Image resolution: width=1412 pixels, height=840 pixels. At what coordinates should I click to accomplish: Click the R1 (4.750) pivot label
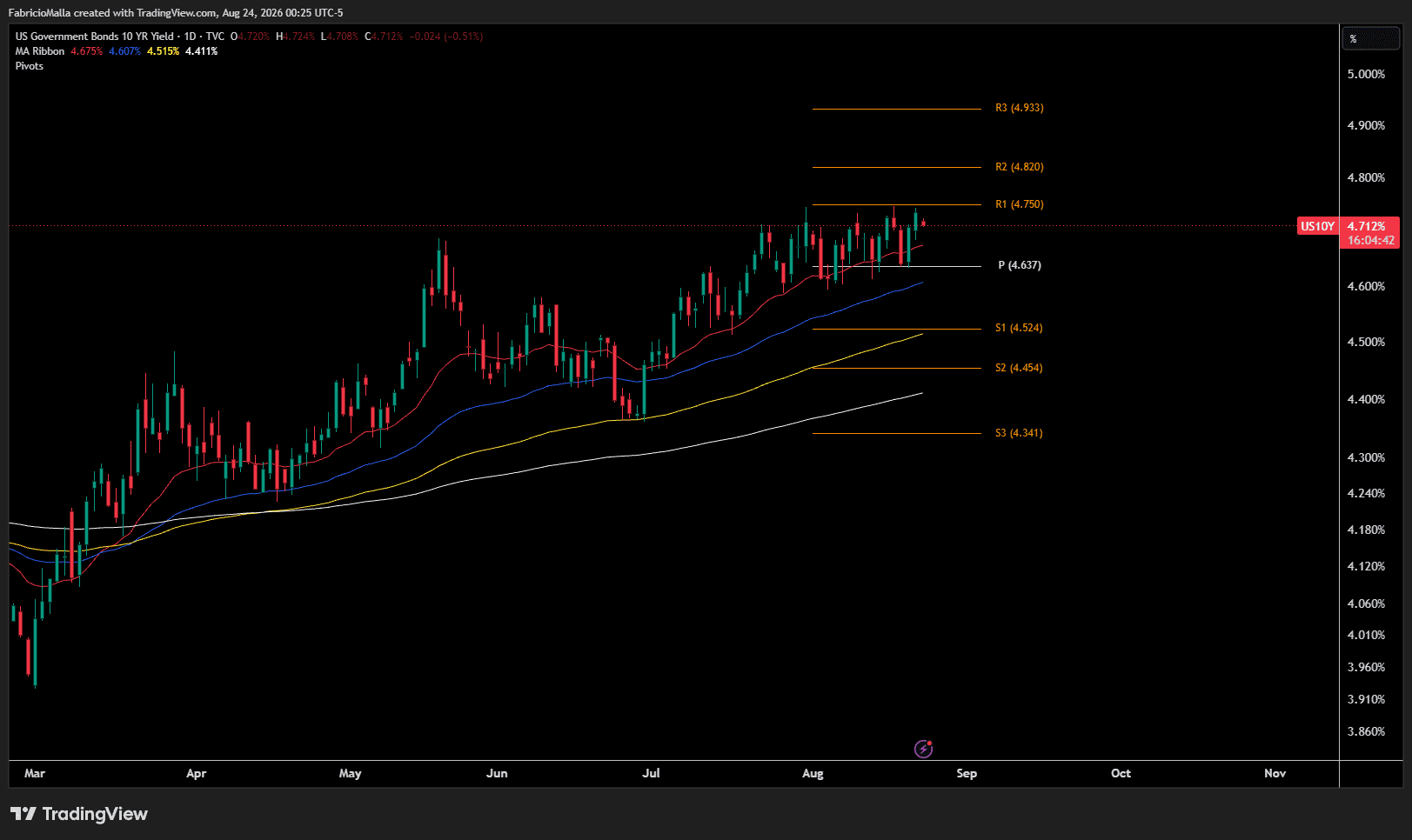(x=1020, y=204)
